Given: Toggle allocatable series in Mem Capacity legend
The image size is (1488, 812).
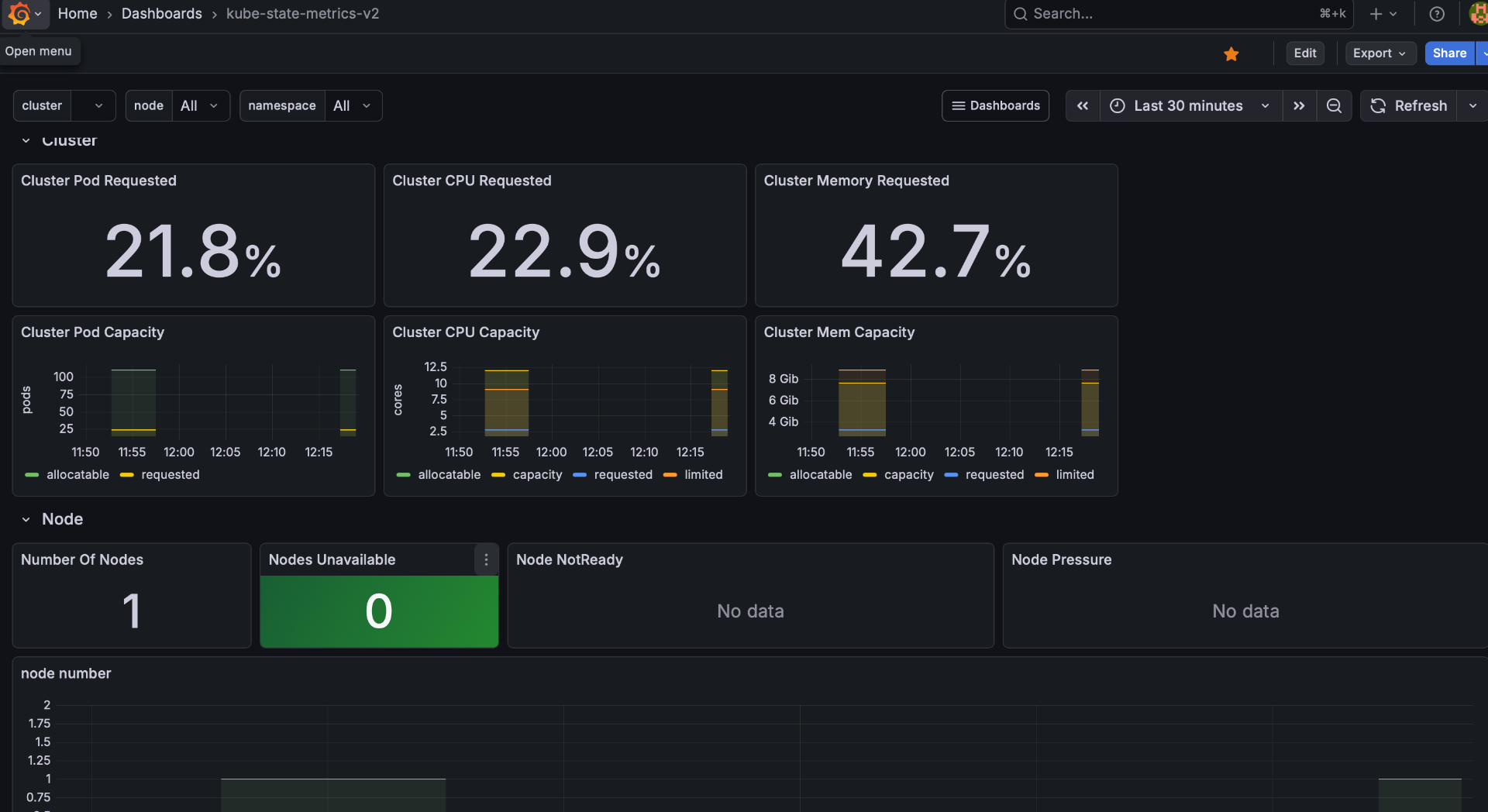Looking at the screenshot, I should [x=821, y=474].
